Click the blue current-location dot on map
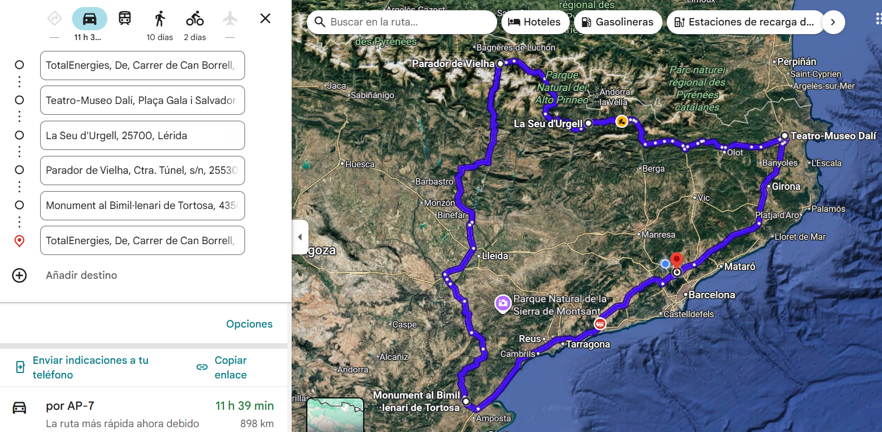 (x=665, y=263)
